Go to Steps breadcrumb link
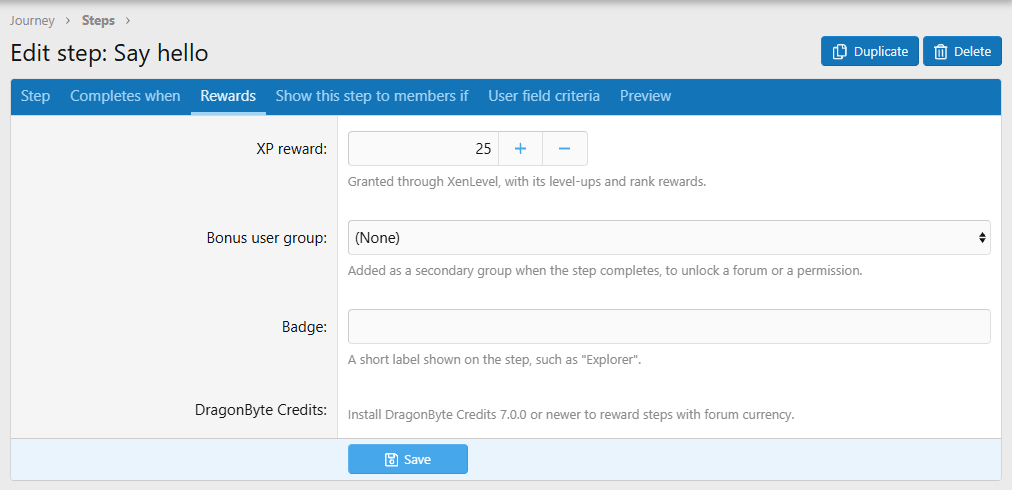 tap(98, 21)
